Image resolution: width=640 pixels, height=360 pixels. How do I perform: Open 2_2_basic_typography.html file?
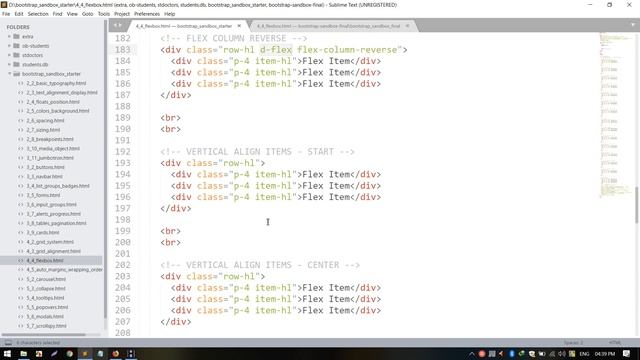pyautogui.click(x=56, y=83)
